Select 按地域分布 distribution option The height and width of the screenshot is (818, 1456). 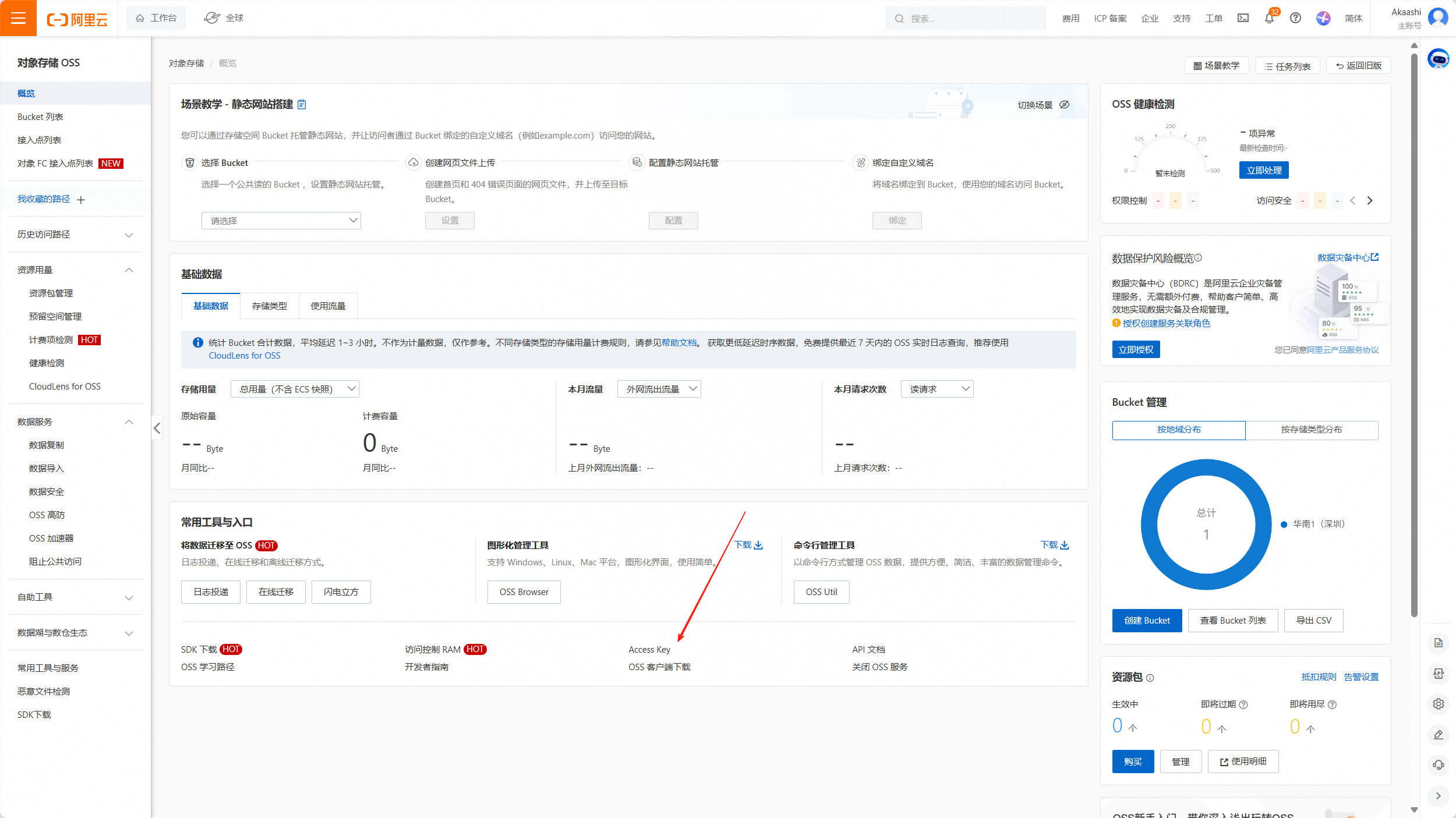pos(1178,430)
